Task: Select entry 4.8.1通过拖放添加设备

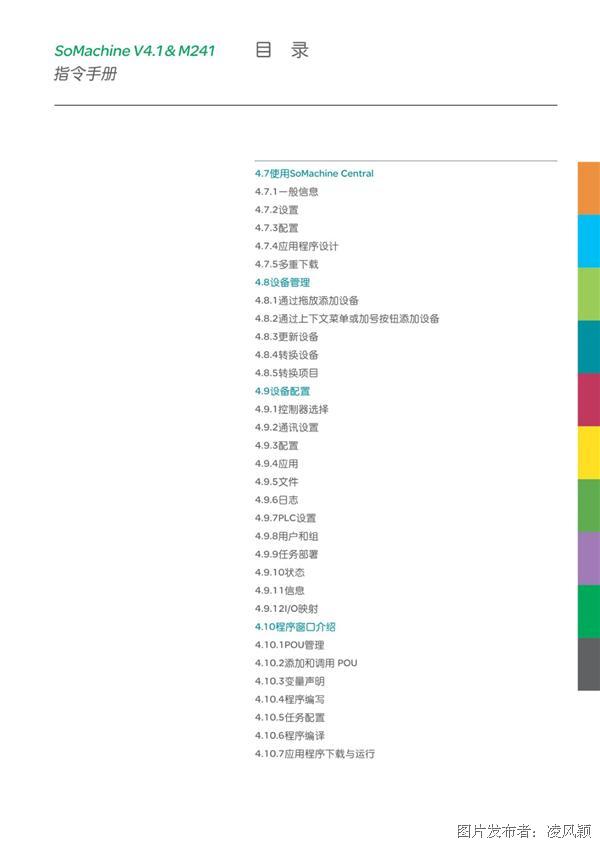Action: 307,300
